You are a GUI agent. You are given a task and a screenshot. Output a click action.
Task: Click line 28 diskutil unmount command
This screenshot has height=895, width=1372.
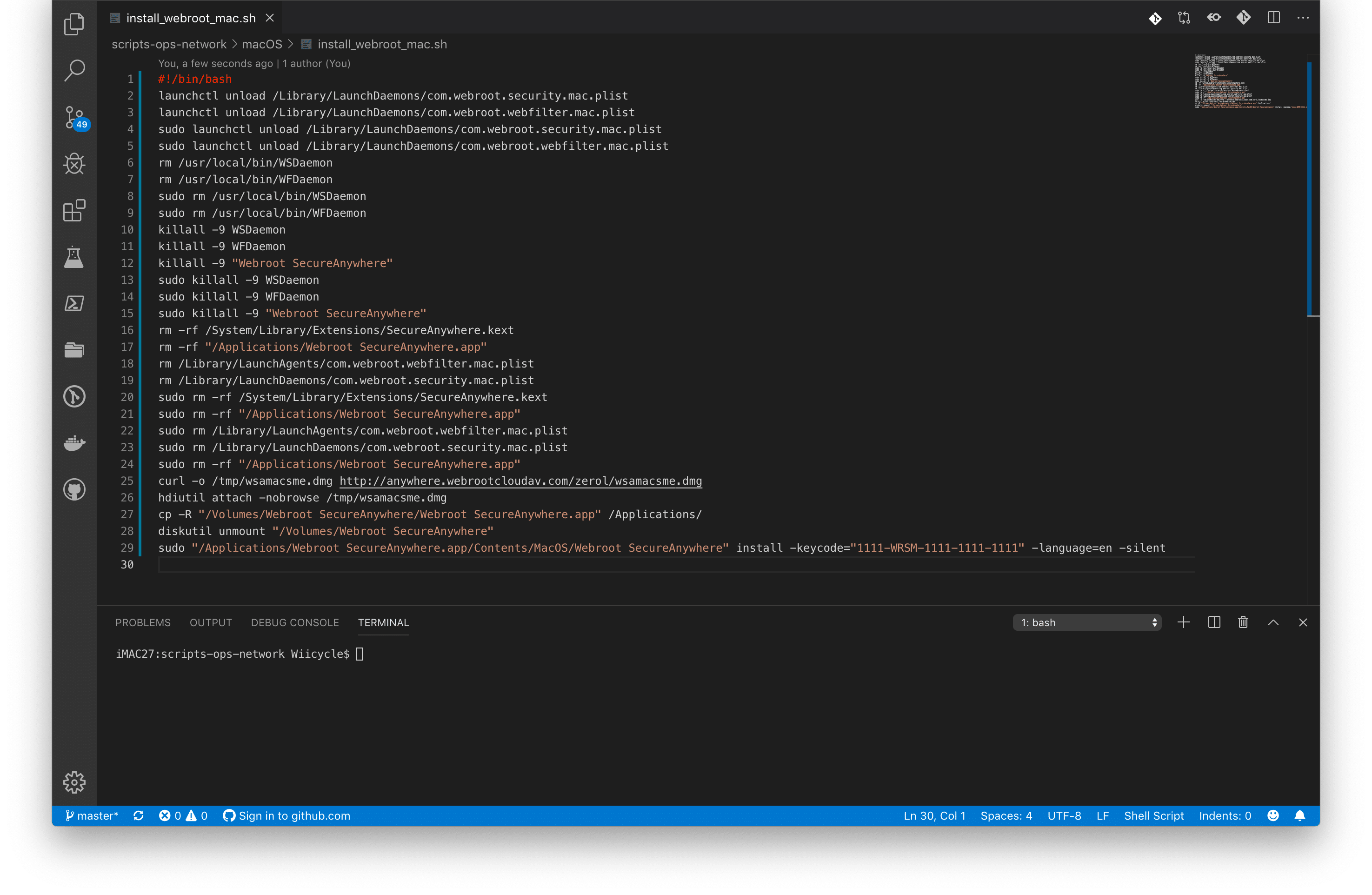tap(326, 531)
